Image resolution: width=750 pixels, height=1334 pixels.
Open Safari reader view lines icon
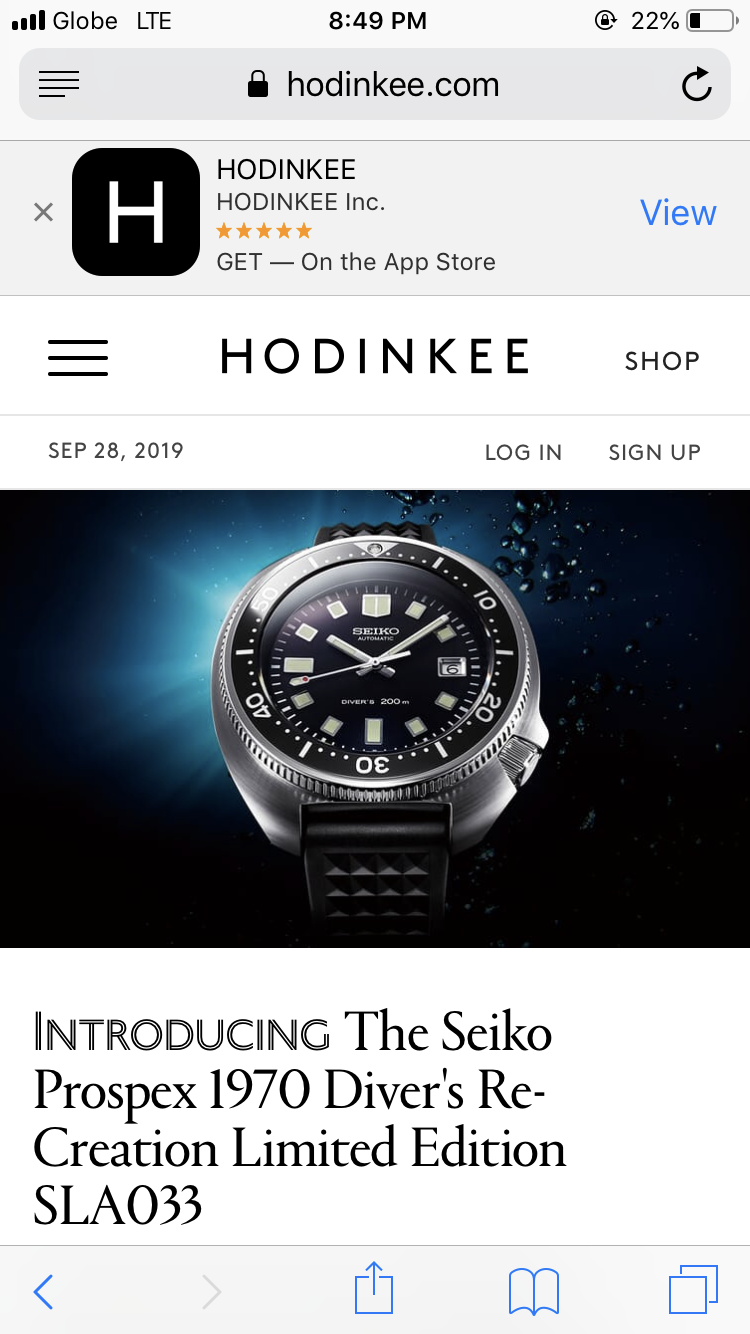pyautogui.click(x=59, y=85)
